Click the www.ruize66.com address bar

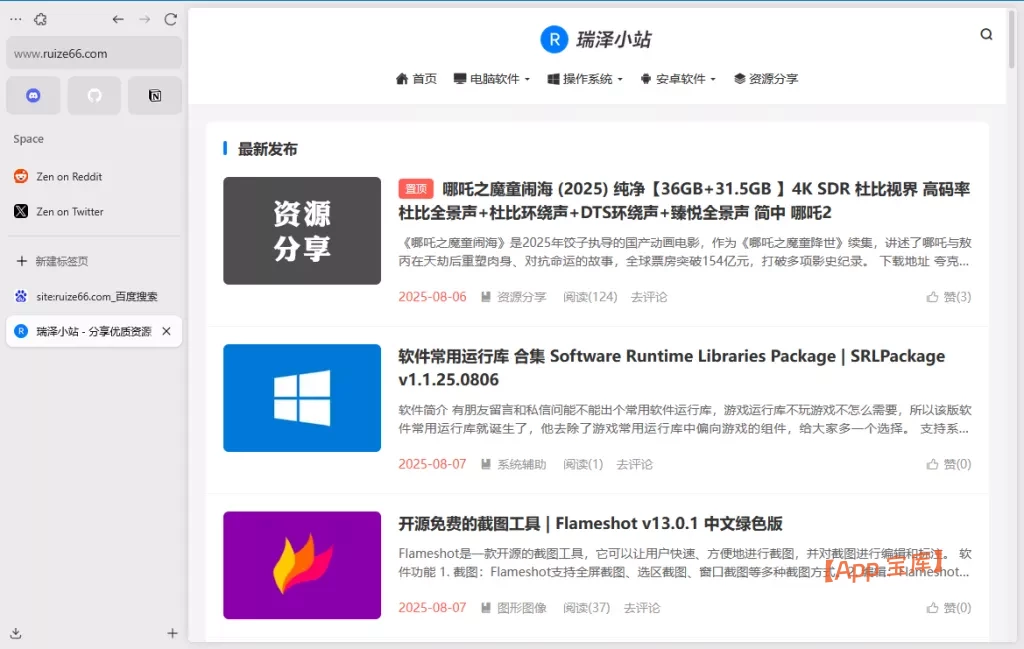93,52
